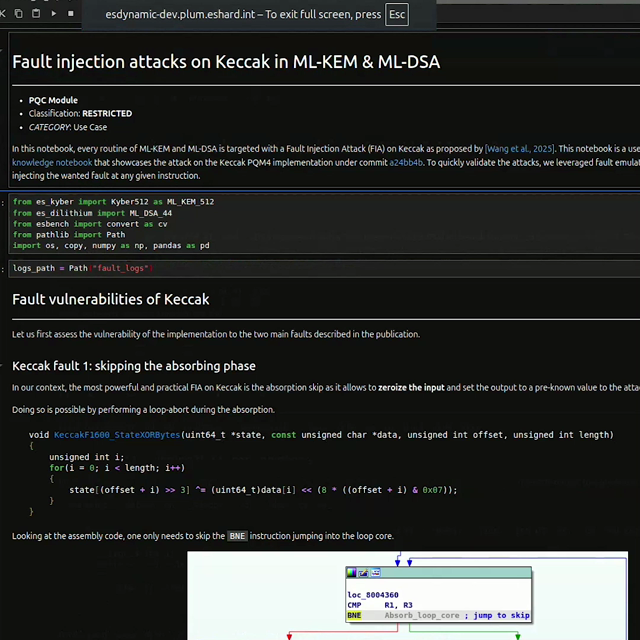
Task: Click the BNE instruction in the graph
Action: tap(354, 616)
